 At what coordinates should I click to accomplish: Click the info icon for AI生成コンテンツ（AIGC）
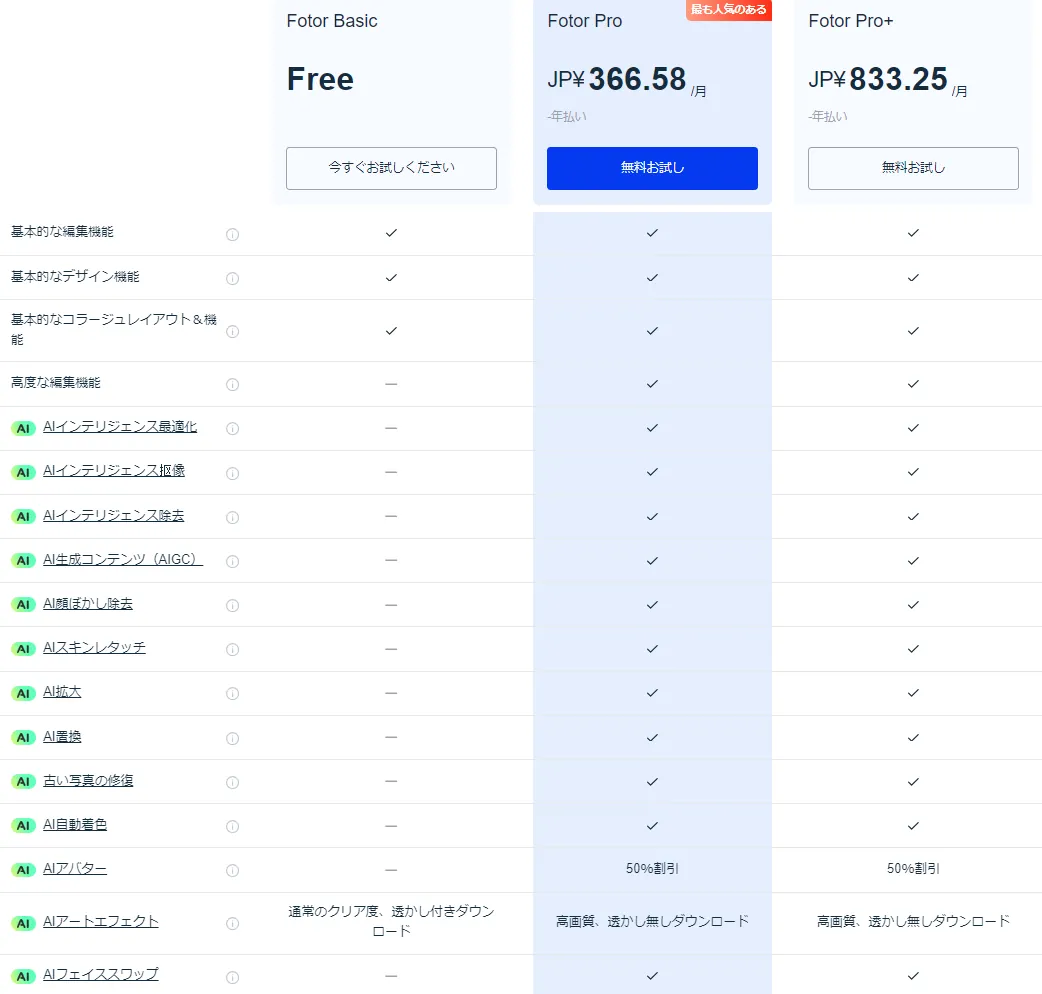coord(233,561)
